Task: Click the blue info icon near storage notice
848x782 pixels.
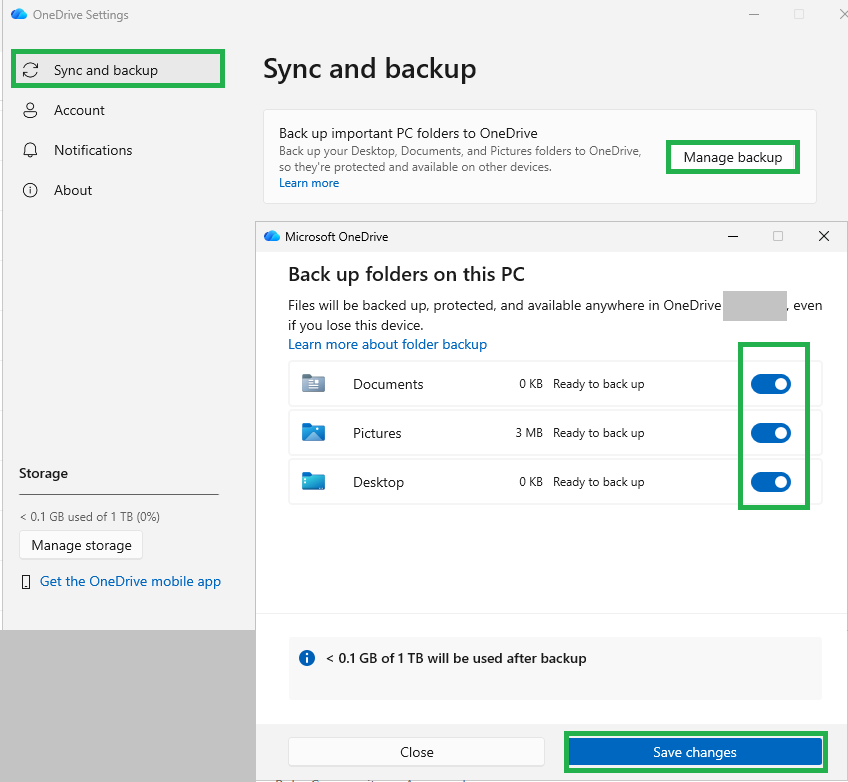Action: coord(307,658)
